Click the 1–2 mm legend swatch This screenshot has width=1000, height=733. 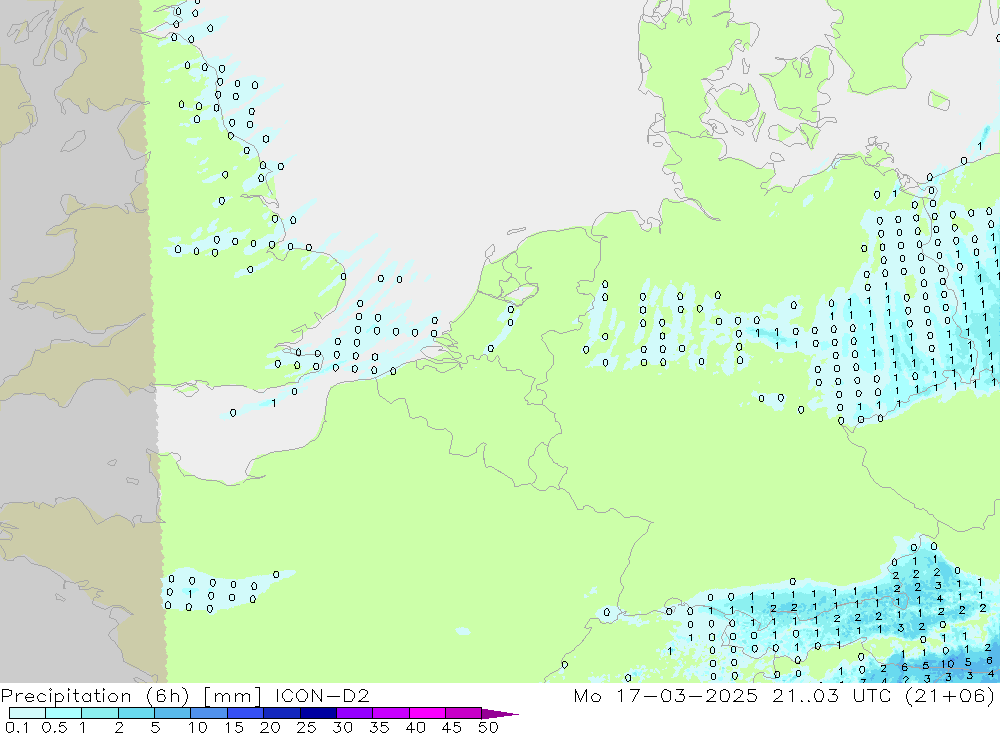click(100, 713)
